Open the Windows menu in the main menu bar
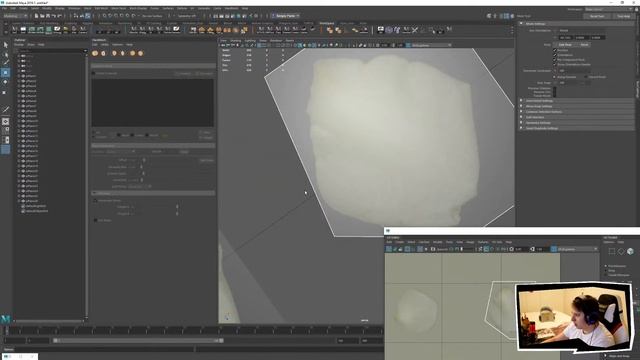 click(75, 8)
